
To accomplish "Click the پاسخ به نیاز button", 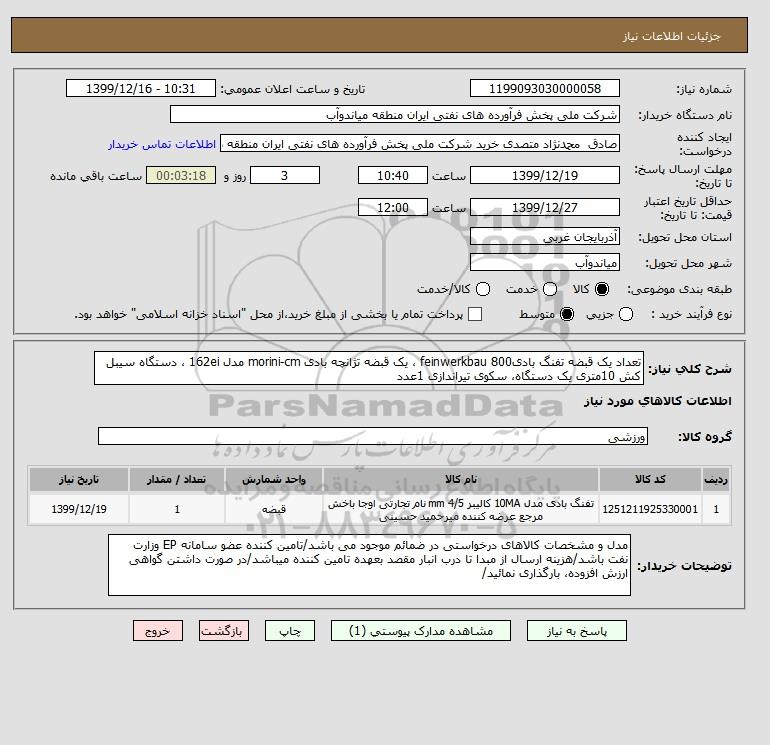I will click(x=577, y=631).
